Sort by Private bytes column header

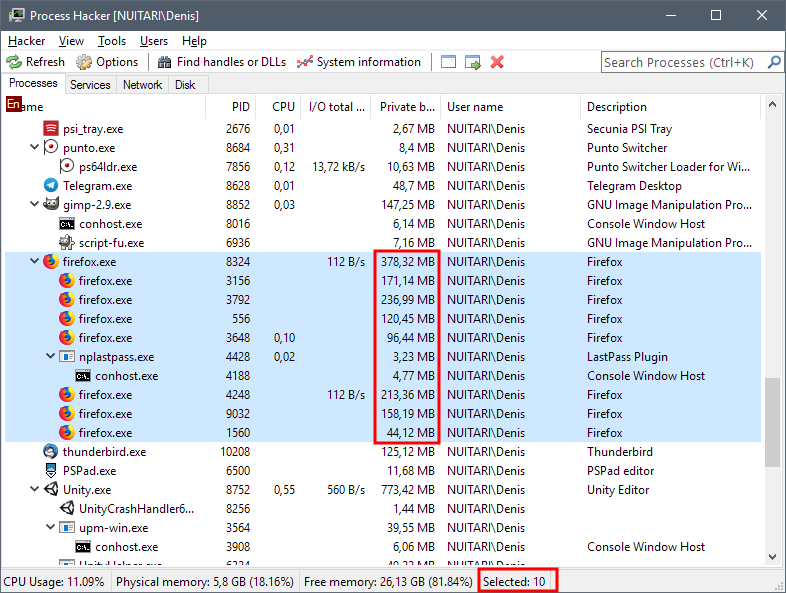point(406,107)
